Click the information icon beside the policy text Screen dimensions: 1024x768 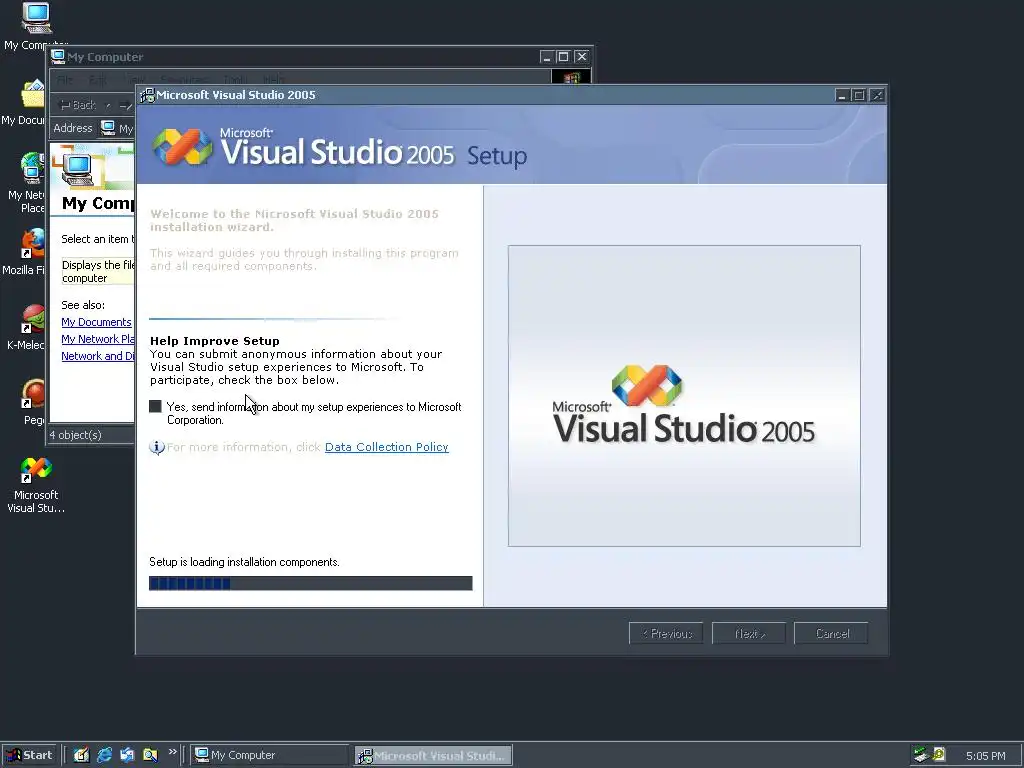point(157,447)
